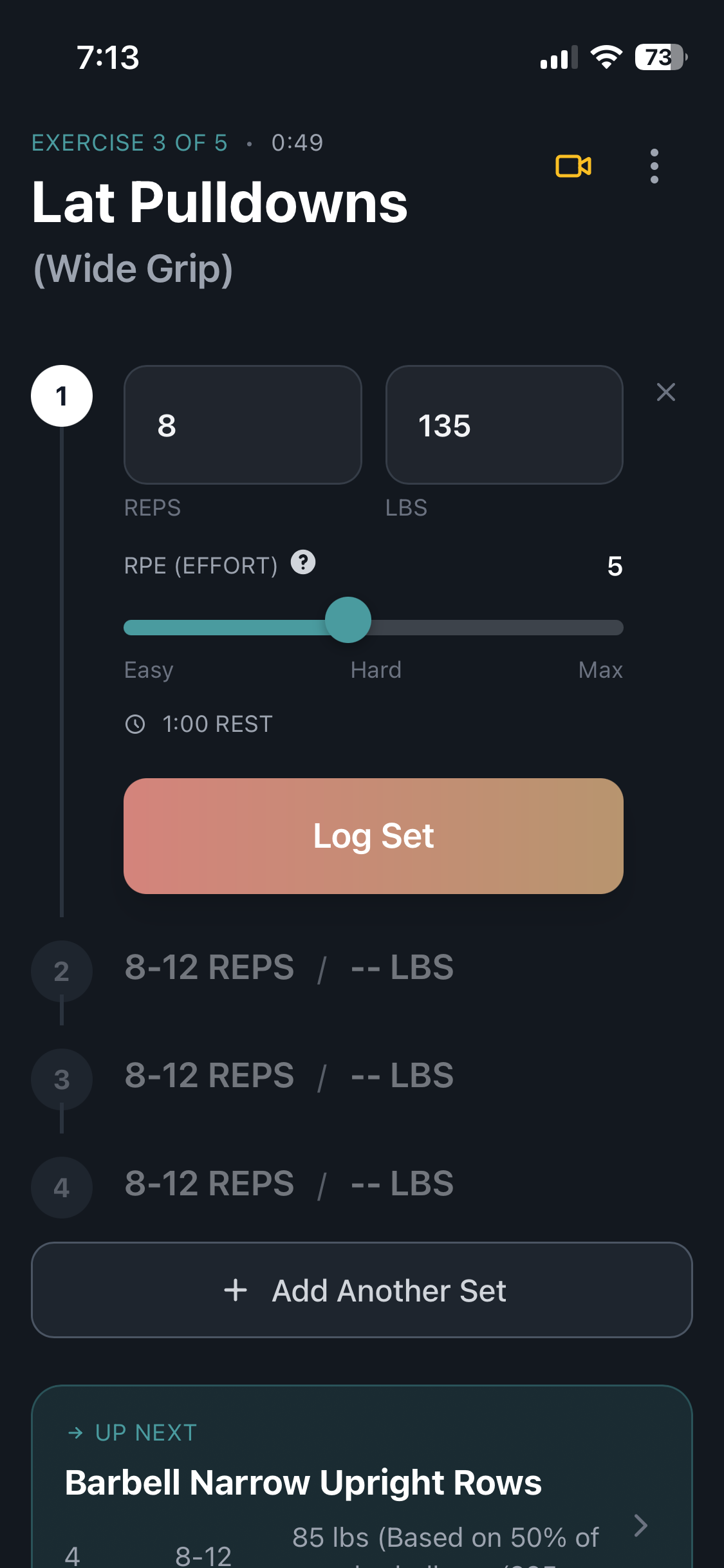Screen dimensions: 724x1568
Task: Select the set 3 indicator circle
Action: (62, 1079)
